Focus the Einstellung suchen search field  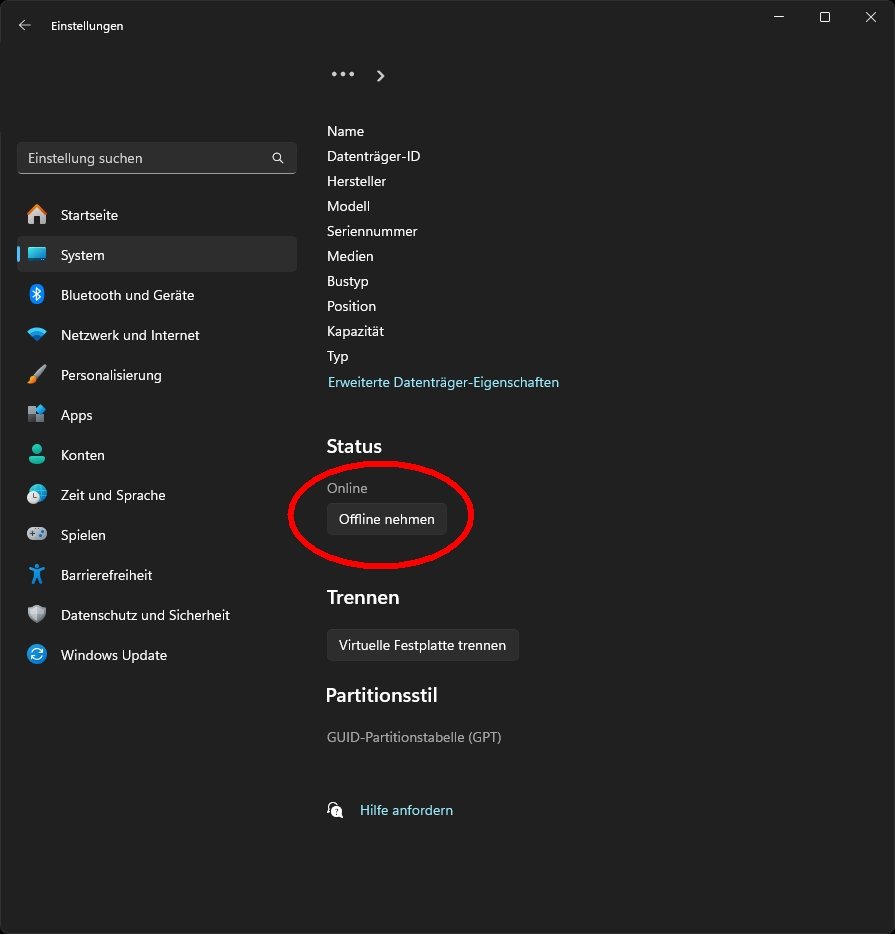157,158
